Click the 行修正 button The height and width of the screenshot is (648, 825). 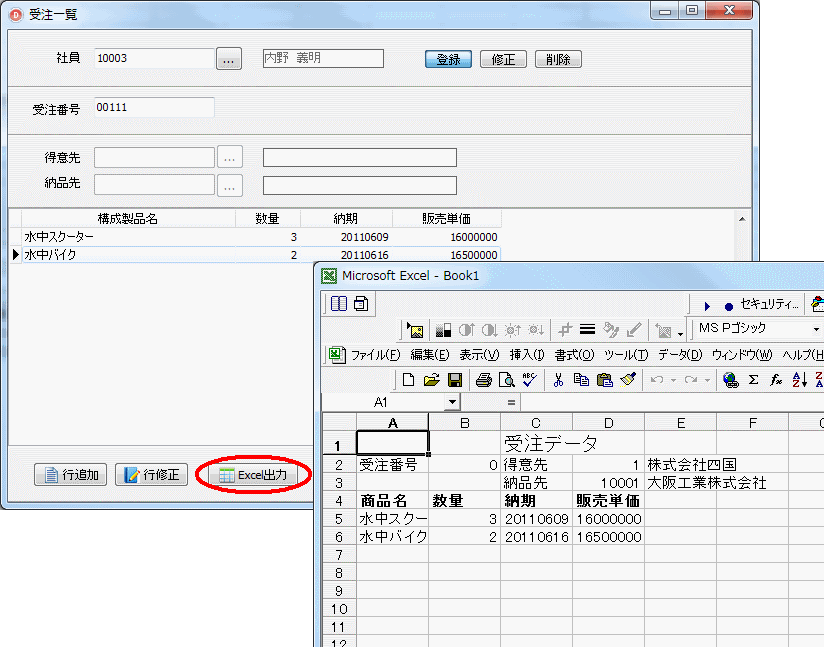coord(152,474)
